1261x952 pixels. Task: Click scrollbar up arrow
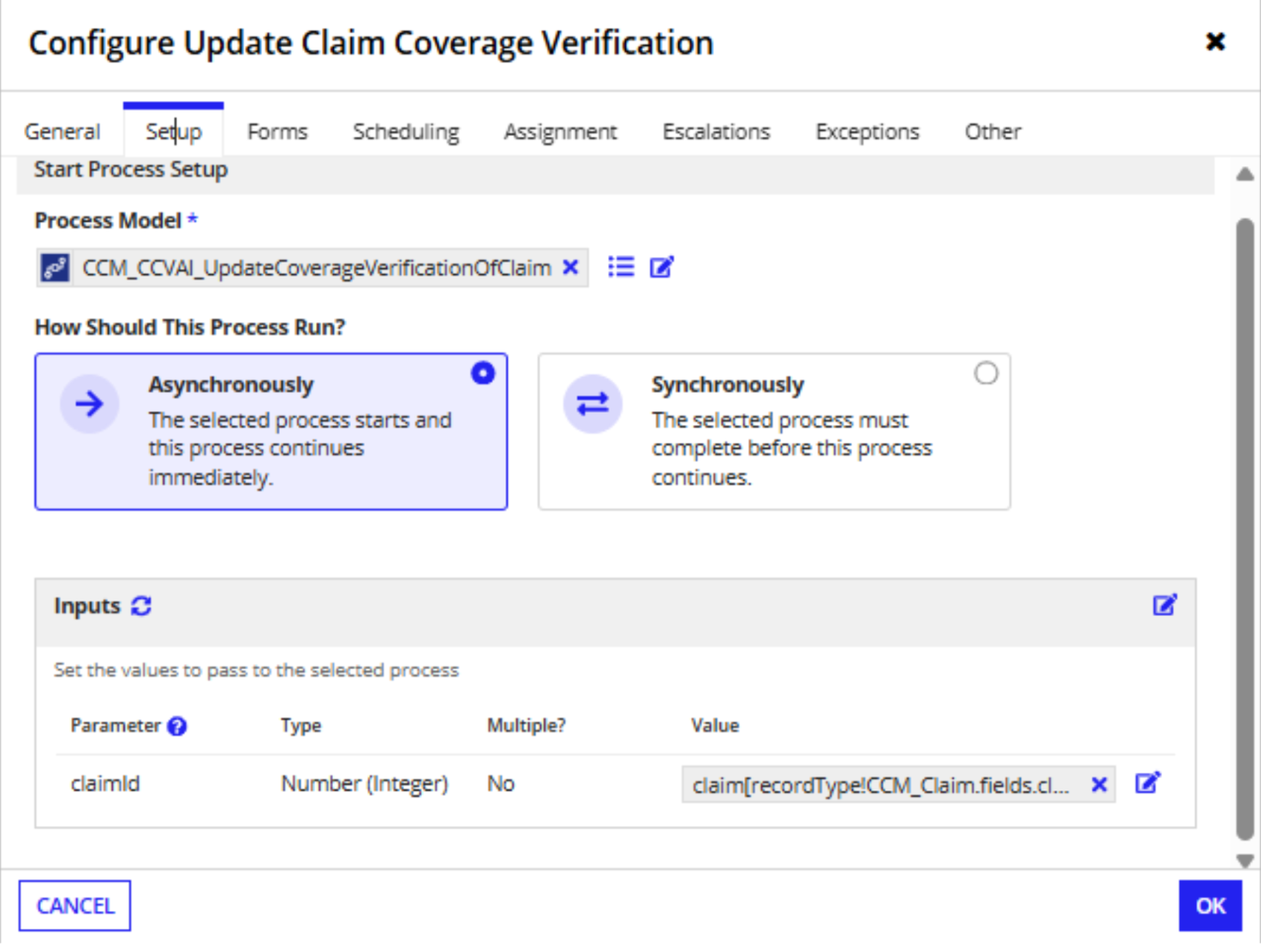(x=1245, y=174)
